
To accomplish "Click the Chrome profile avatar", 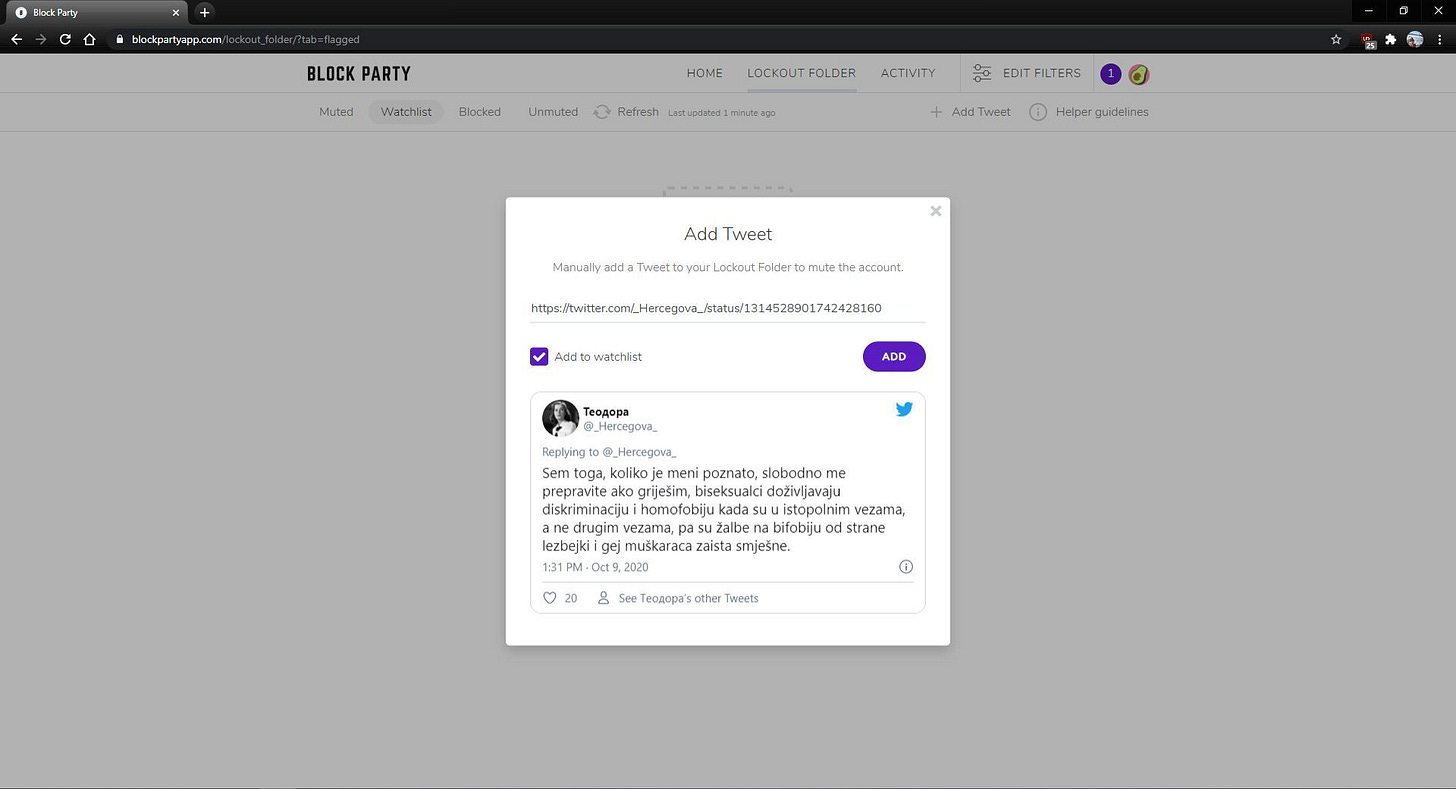I will pos(1415,40).
